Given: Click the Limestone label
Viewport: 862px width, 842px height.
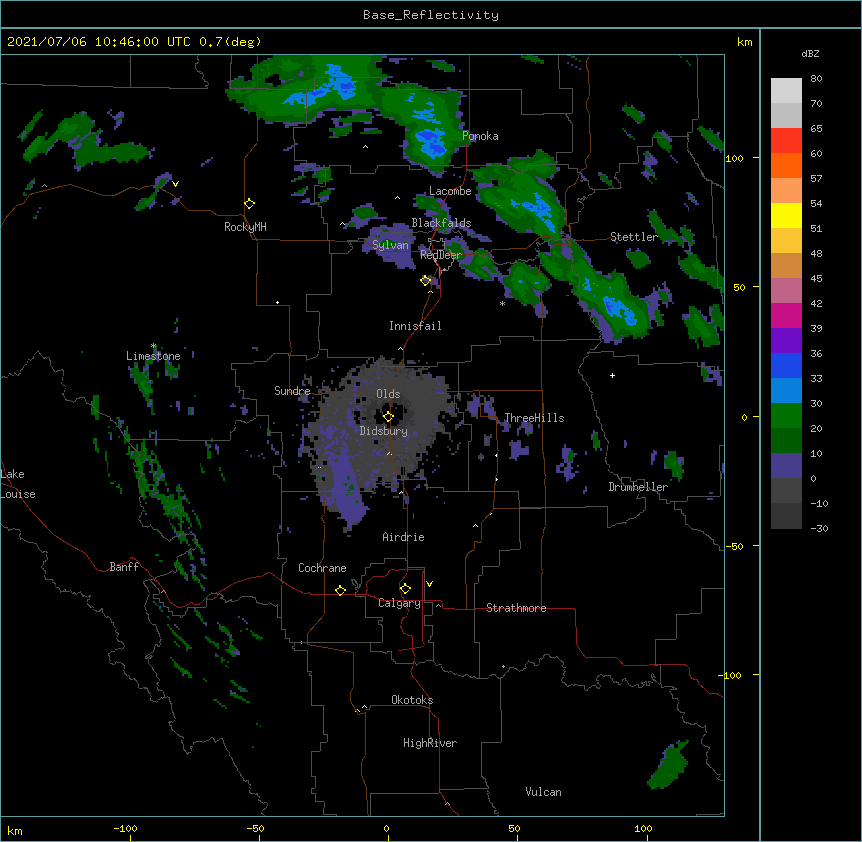Looking at the screenshot, I should [x=153, y=356].
